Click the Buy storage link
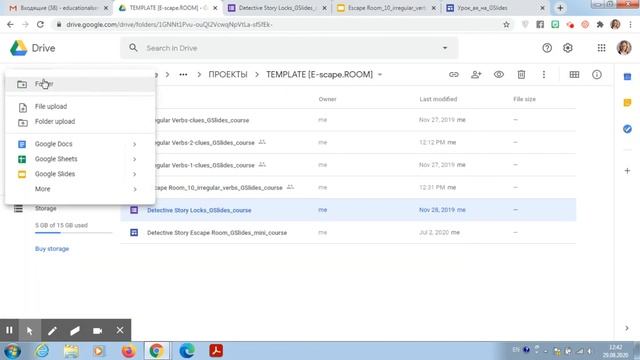Screen dimensions: 640x360 click(x=52, y=249)
